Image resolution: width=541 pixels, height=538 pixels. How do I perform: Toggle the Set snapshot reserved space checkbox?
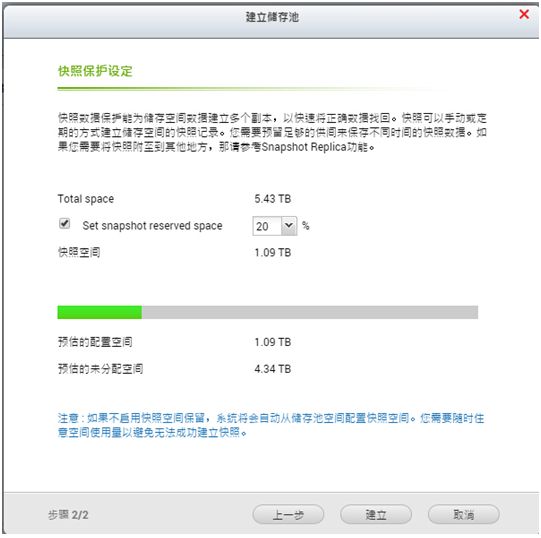65,224
